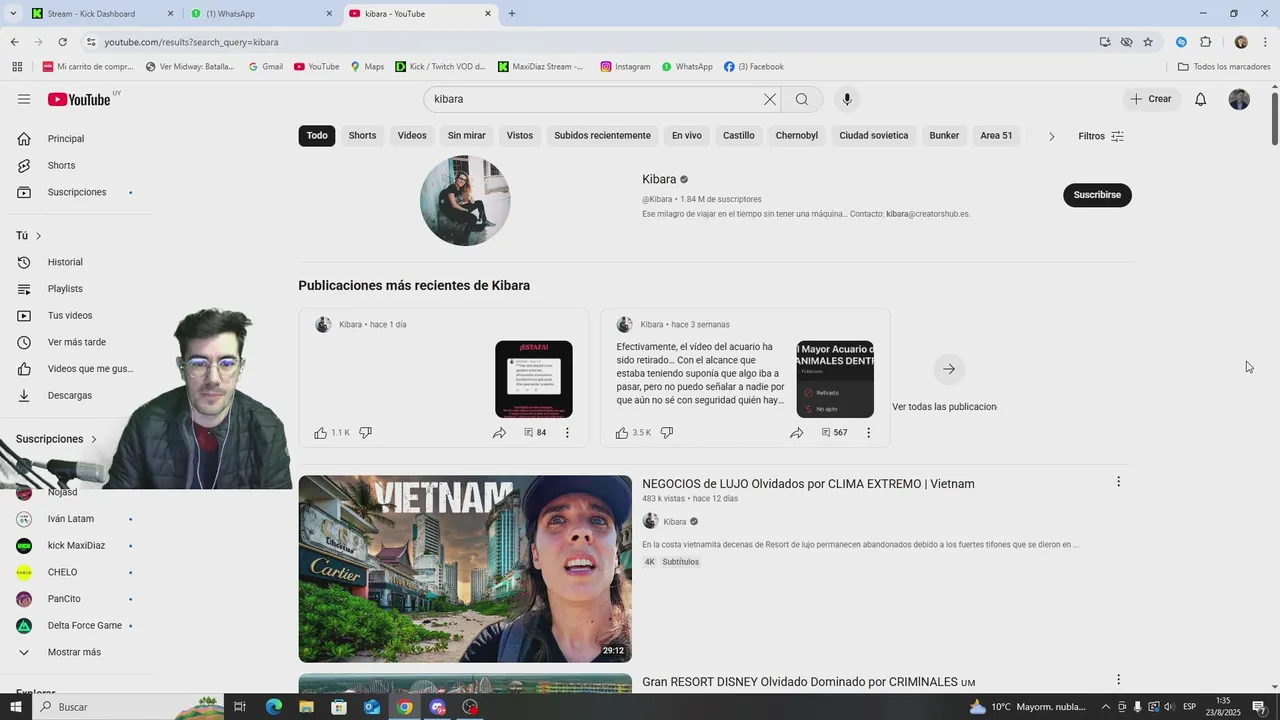
Task: Bookmark this page with the star icon
Action: click(1148, 42)
